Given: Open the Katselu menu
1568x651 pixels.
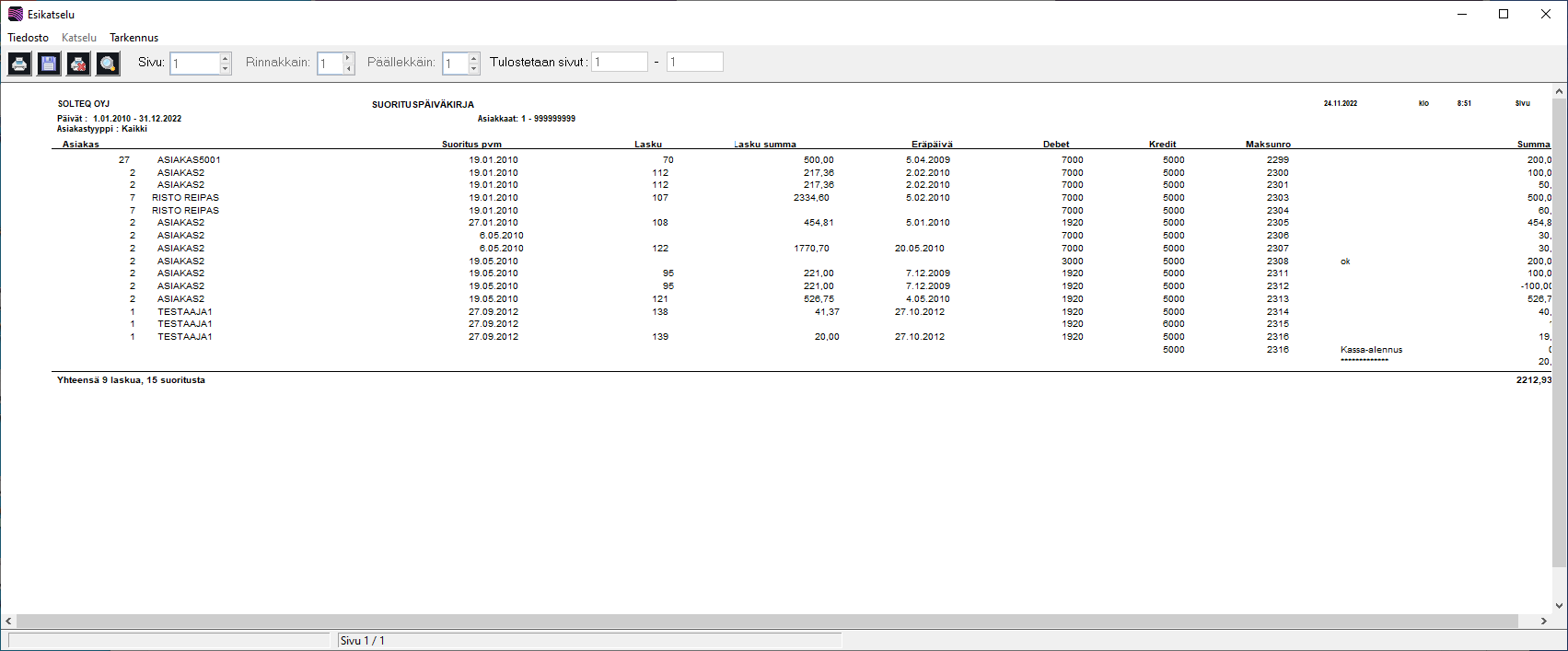Looking at the screenshot, I should [79, 38].
